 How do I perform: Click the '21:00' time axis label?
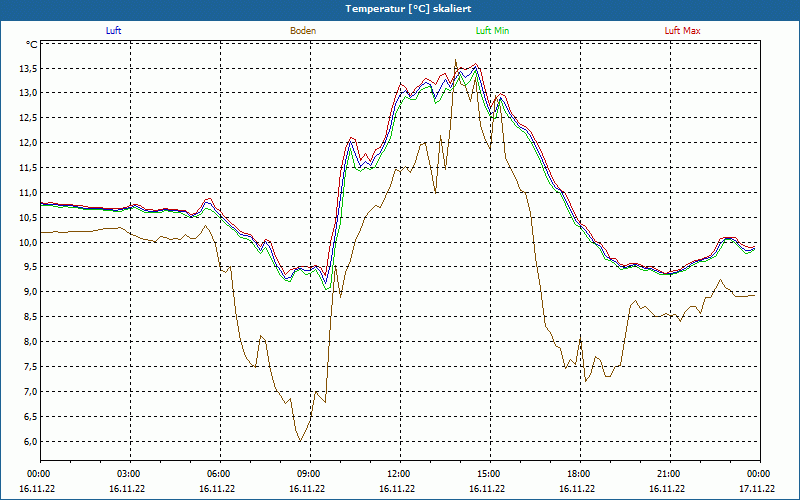(x=670, y=474)
